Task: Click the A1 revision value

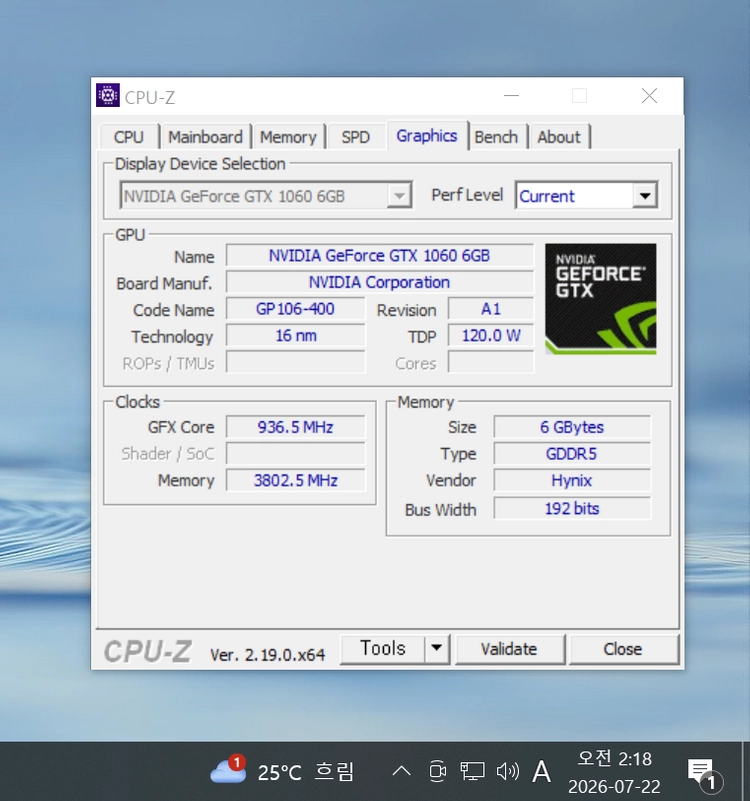Action: (491, 309)
